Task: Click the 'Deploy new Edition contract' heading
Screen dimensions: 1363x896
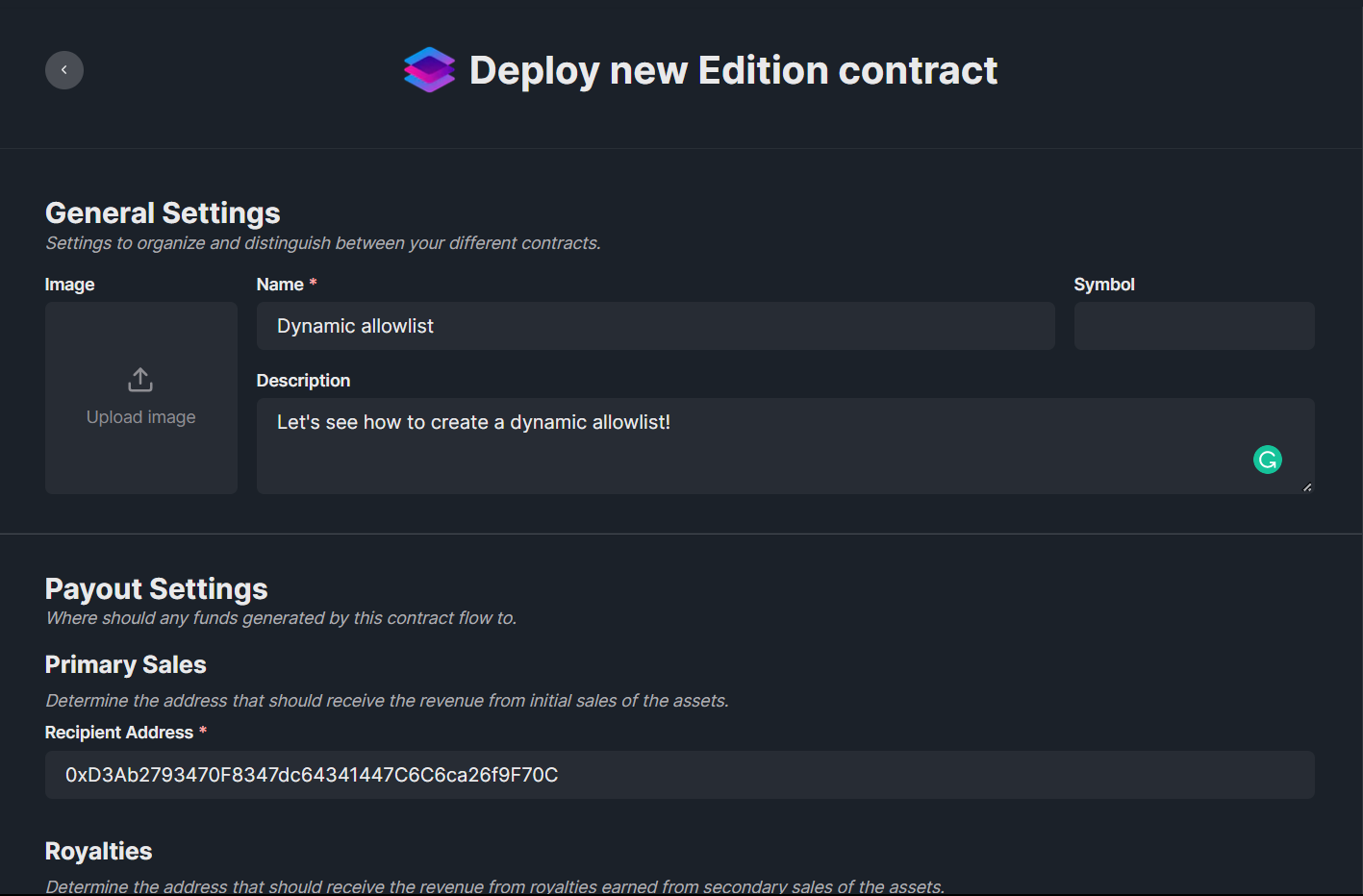Action: pyautogui.click(x=733, y=70)
